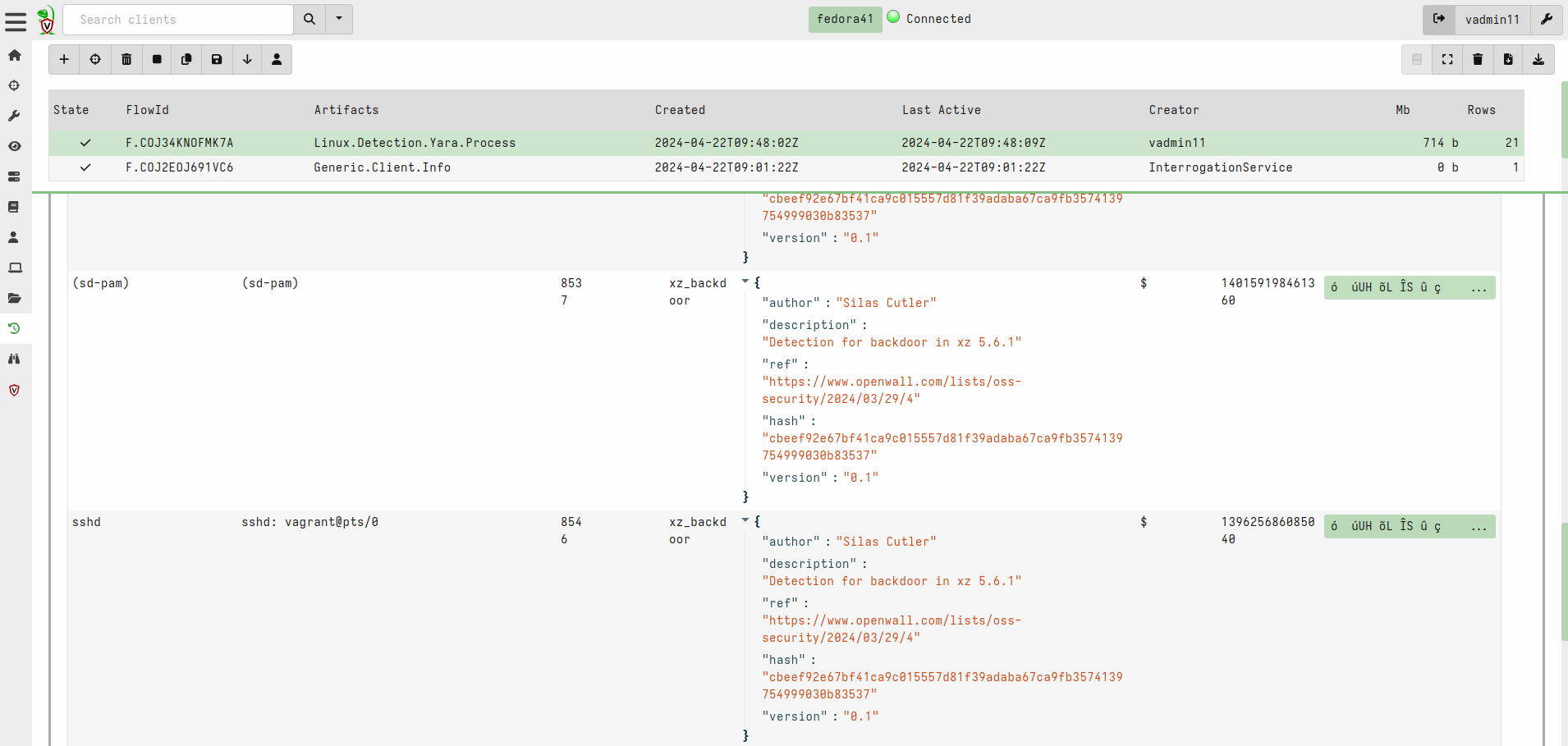Image resolution: width=1568 pixels, height=746 pixels.
Task: Open the Hunt Manager crosshair icon in the sidebar
Action: (14, 85)
